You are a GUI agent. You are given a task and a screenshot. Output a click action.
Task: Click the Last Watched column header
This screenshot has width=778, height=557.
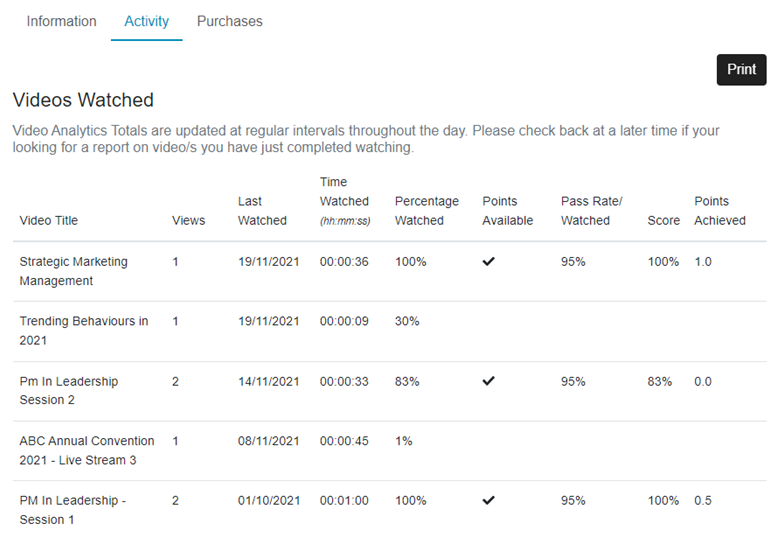262,211
